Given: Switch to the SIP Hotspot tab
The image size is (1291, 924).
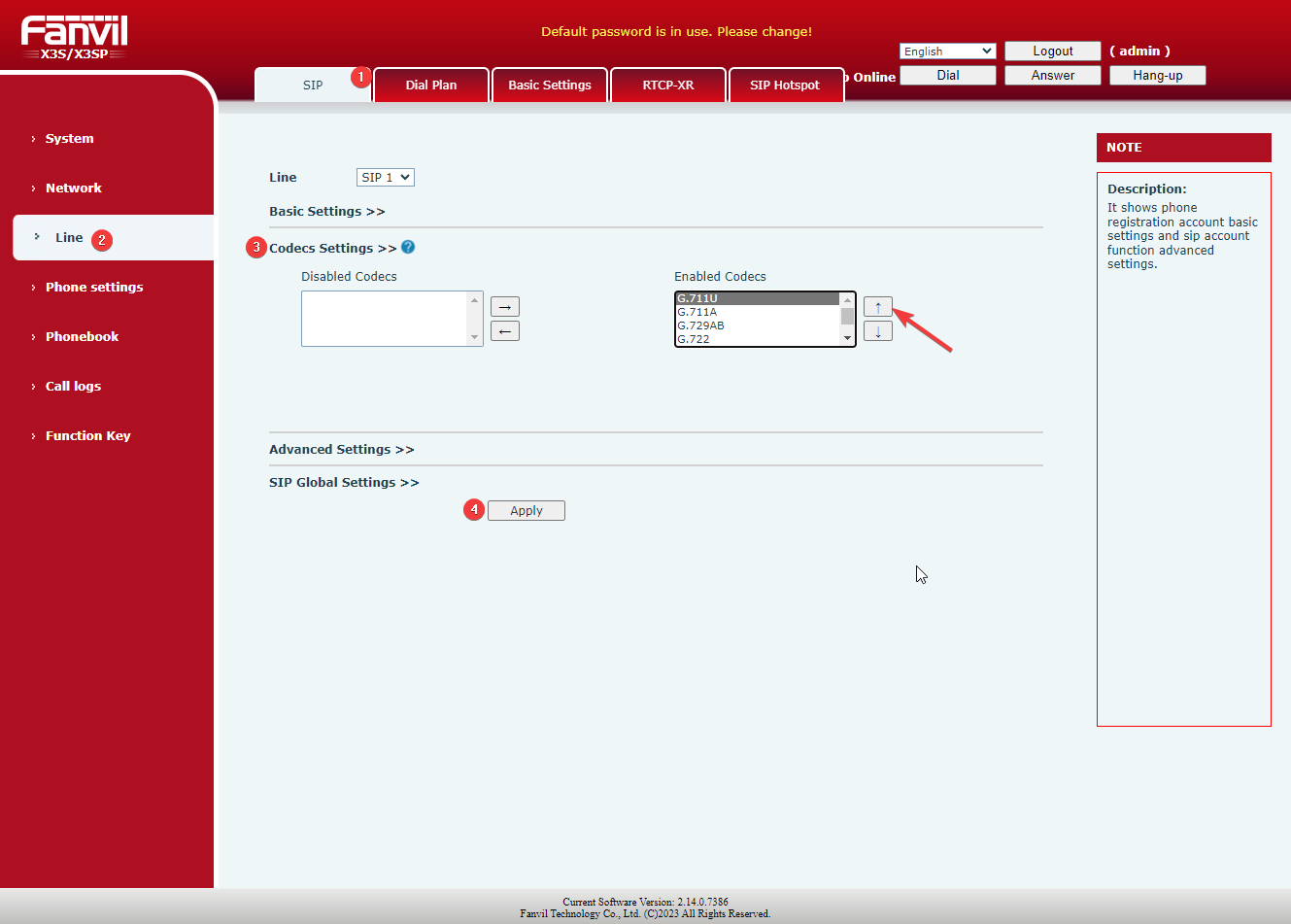Looking at the screenshot, I should 785,85.
